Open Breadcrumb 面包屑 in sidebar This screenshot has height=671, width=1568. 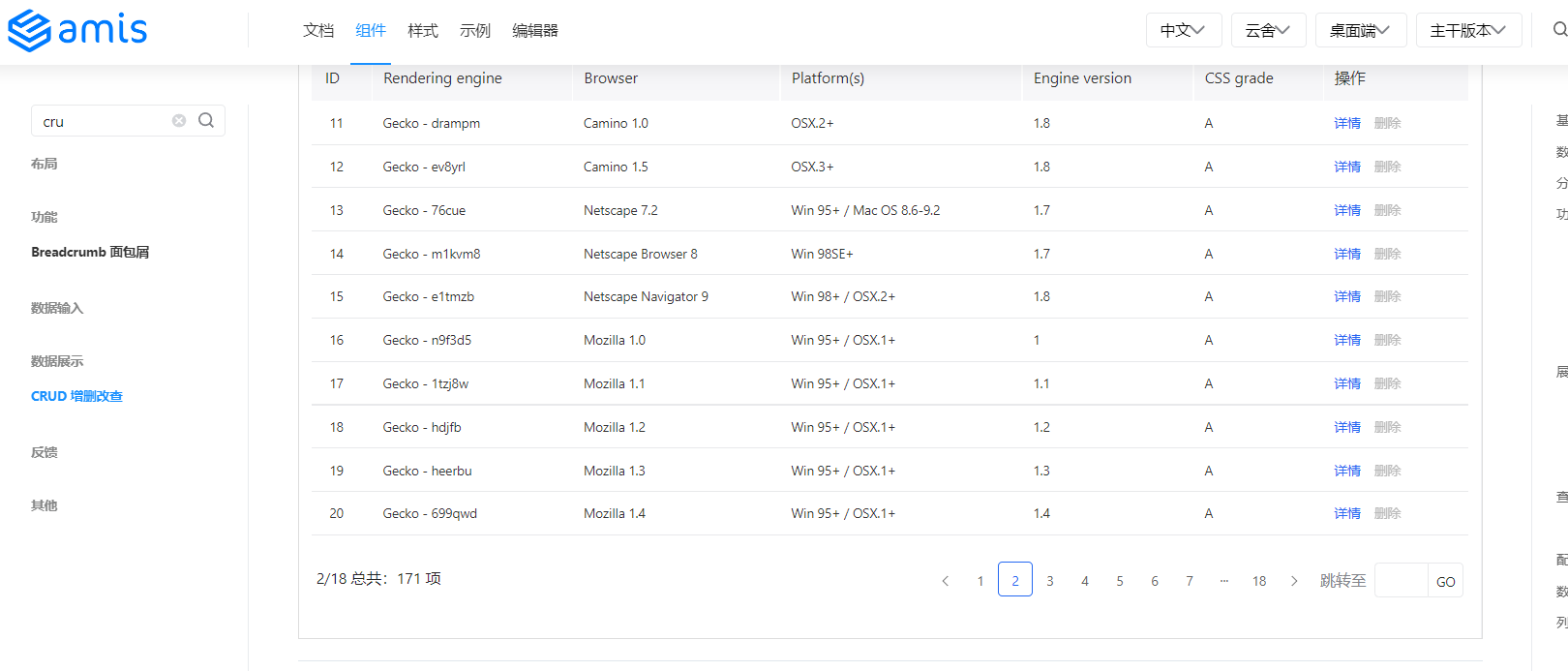(x=90, y=252)
